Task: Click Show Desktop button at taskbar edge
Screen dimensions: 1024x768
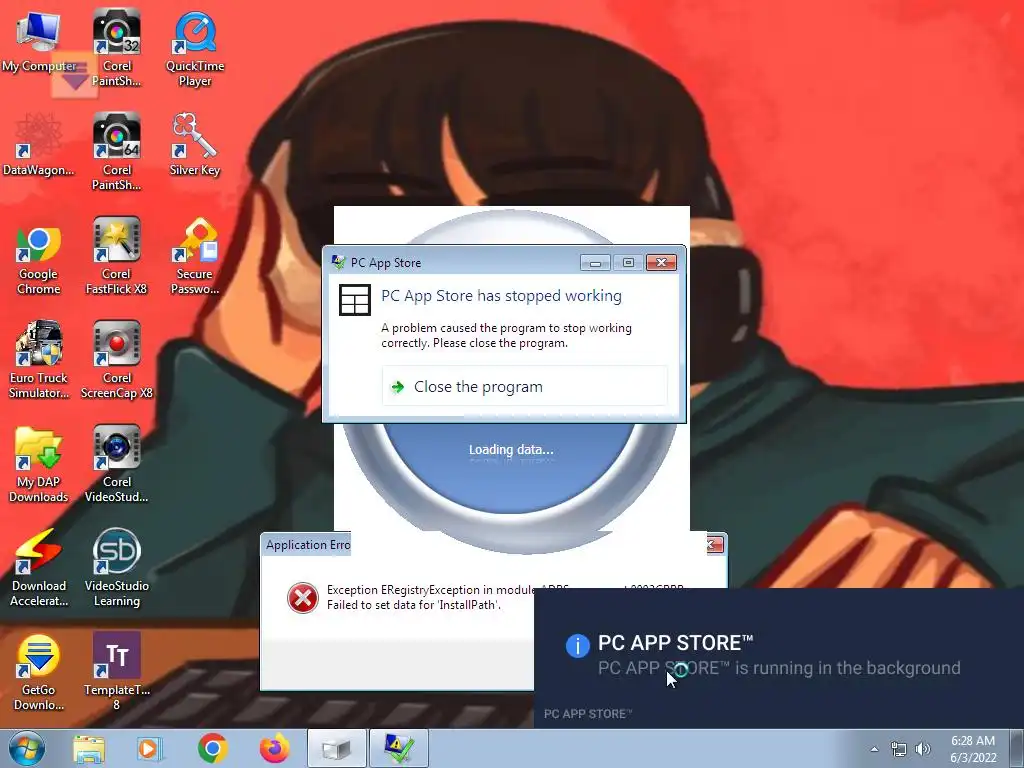Action: click(x=1018, y=748)
